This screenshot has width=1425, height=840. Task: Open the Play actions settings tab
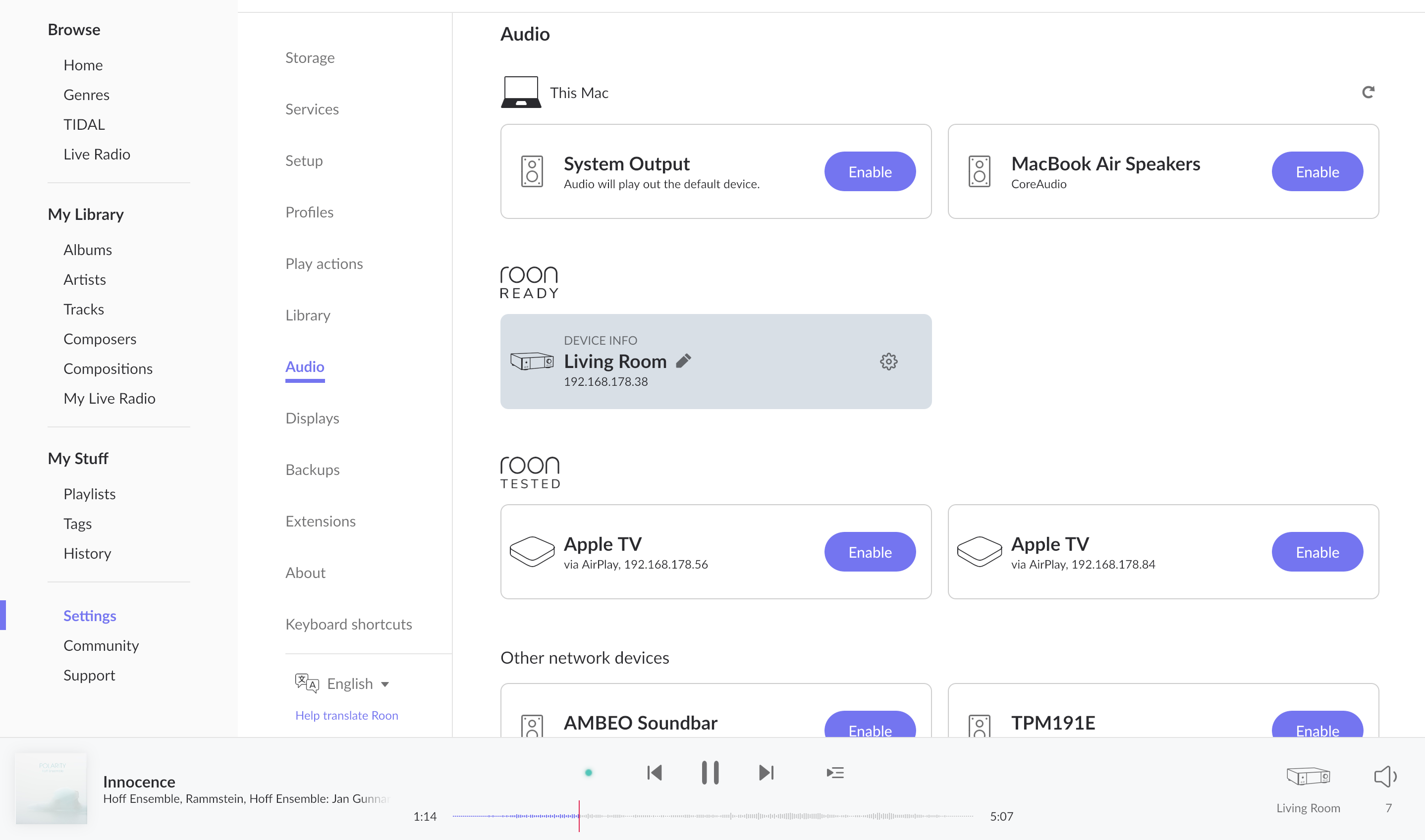click(x=324, y=264)
